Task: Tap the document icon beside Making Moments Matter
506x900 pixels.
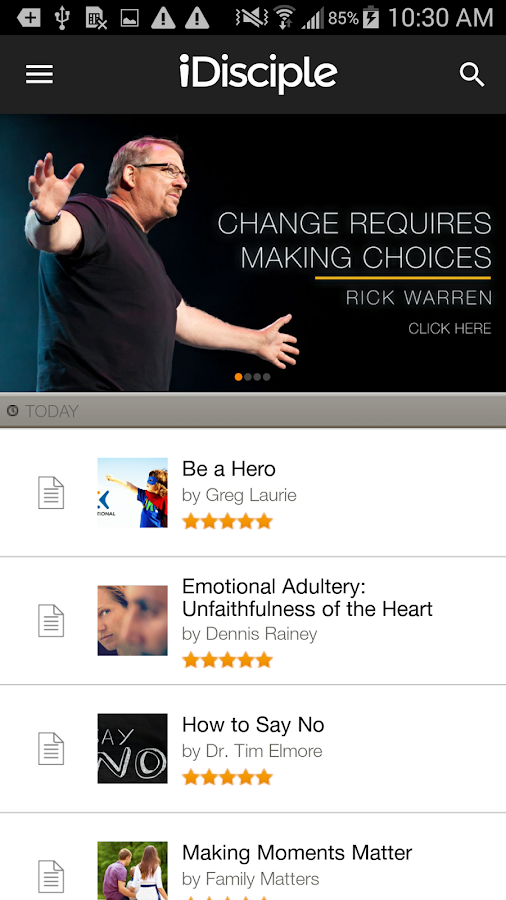Action: click(x=50, y=876)
